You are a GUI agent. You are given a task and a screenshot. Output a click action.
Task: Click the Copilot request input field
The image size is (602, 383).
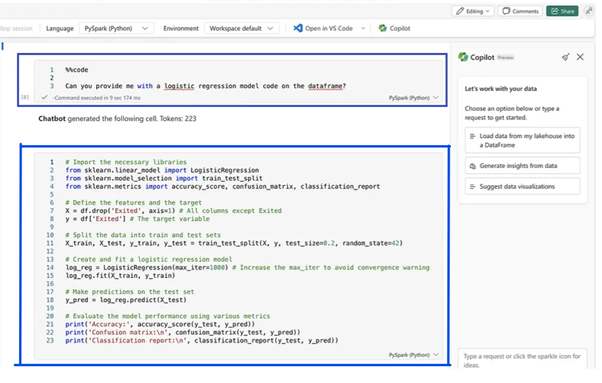point(523,360)
